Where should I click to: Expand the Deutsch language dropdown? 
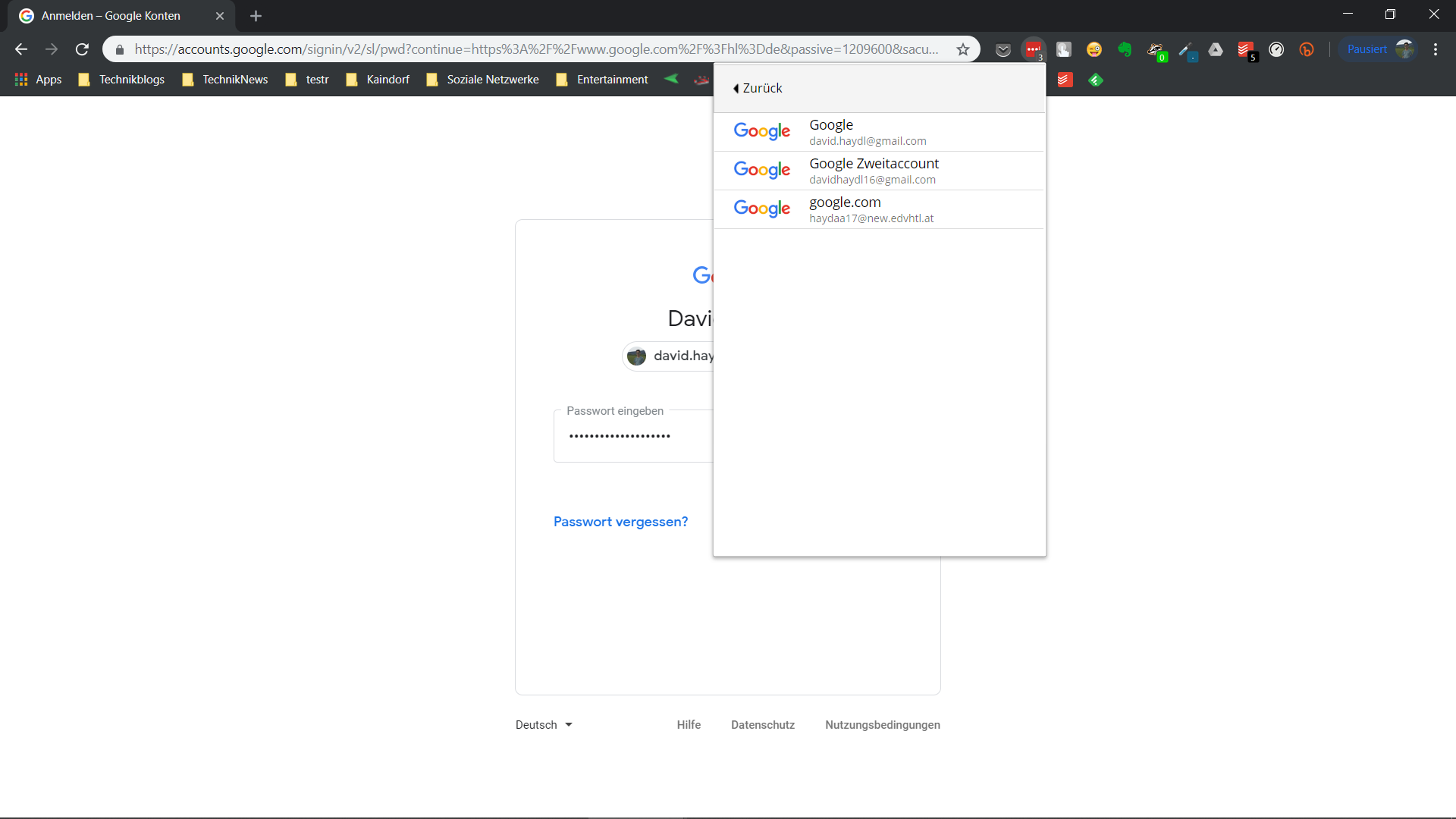pos(544,725)
